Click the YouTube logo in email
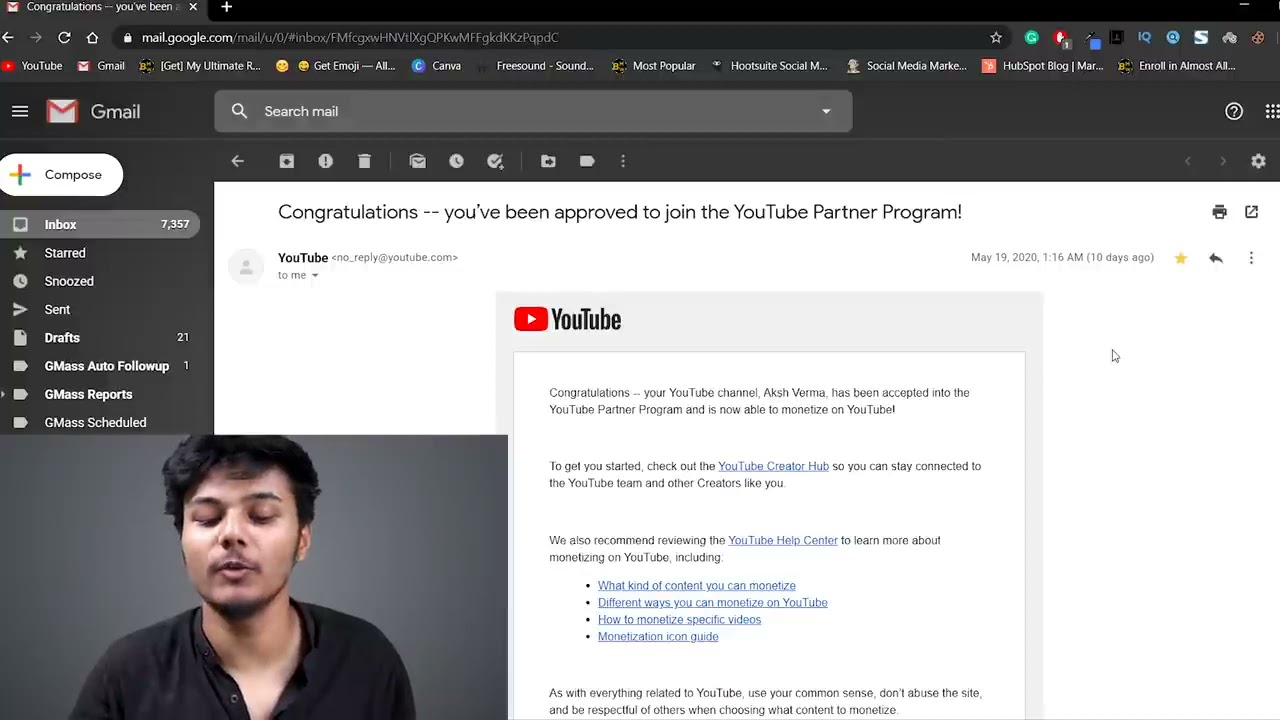The width and height of the screenshot is (1280, 720). [567, 319]
